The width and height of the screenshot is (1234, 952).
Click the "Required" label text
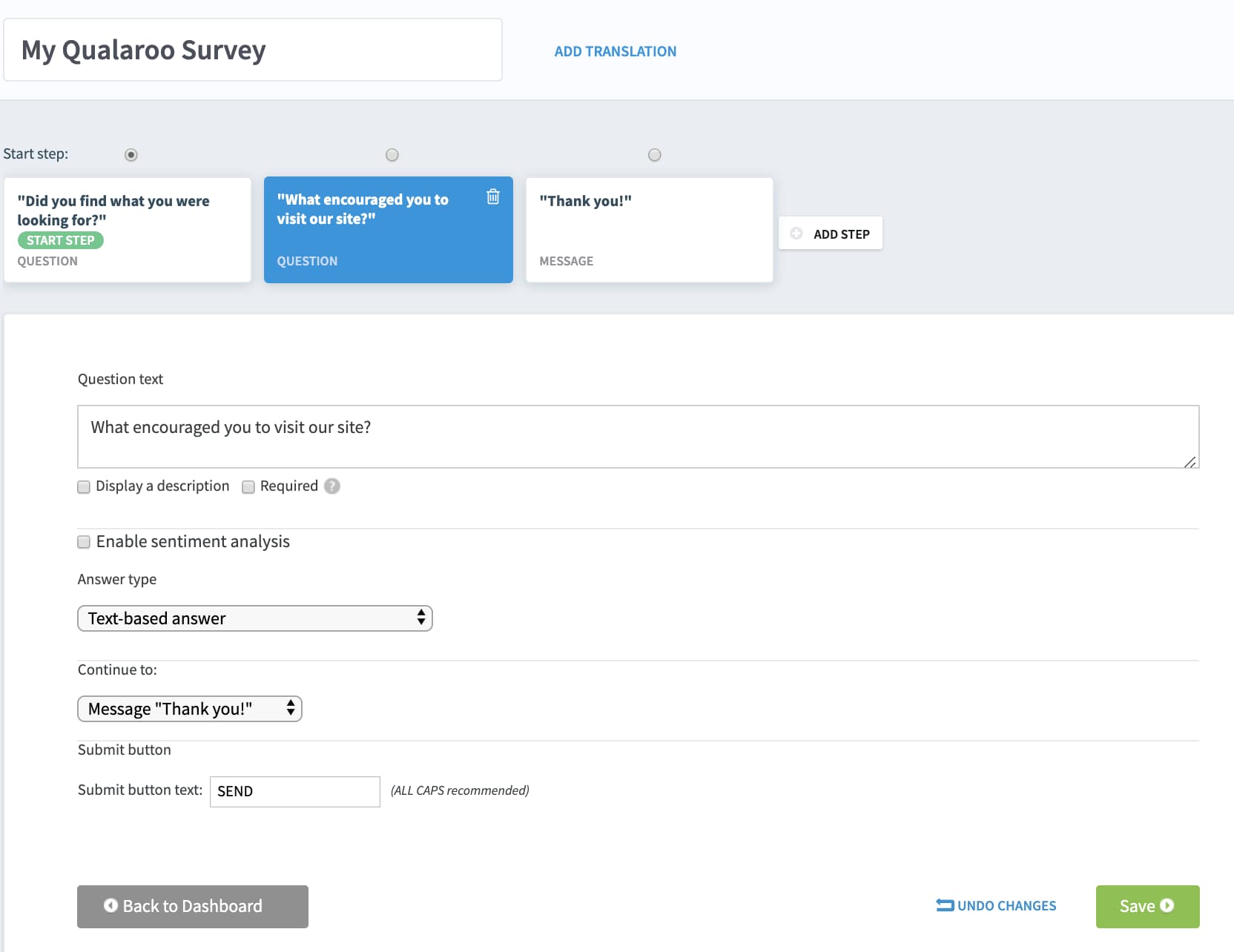point(289,486)
